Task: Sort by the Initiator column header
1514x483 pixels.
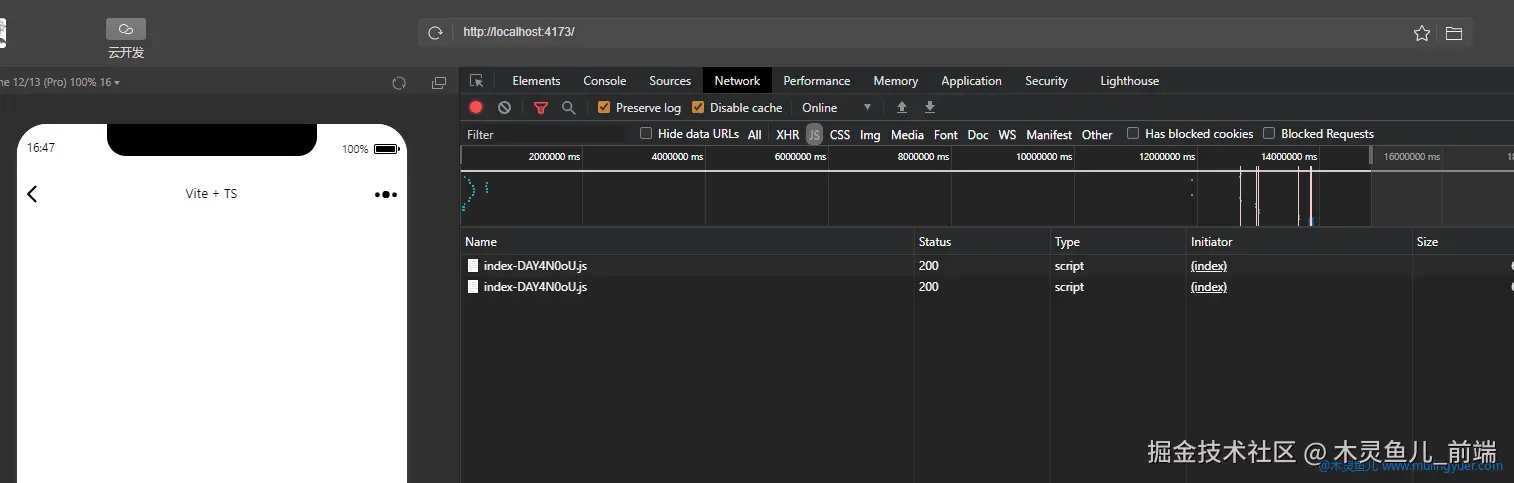Action: tap(1299, 242)
